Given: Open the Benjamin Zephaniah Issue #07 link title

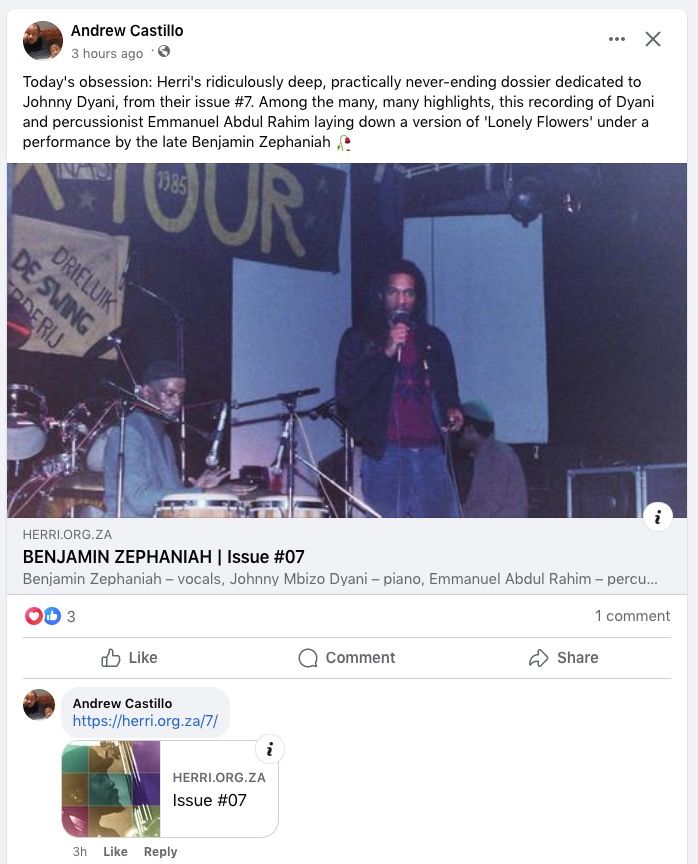Looking at the screenshot, I should click(x=164, y=557).
